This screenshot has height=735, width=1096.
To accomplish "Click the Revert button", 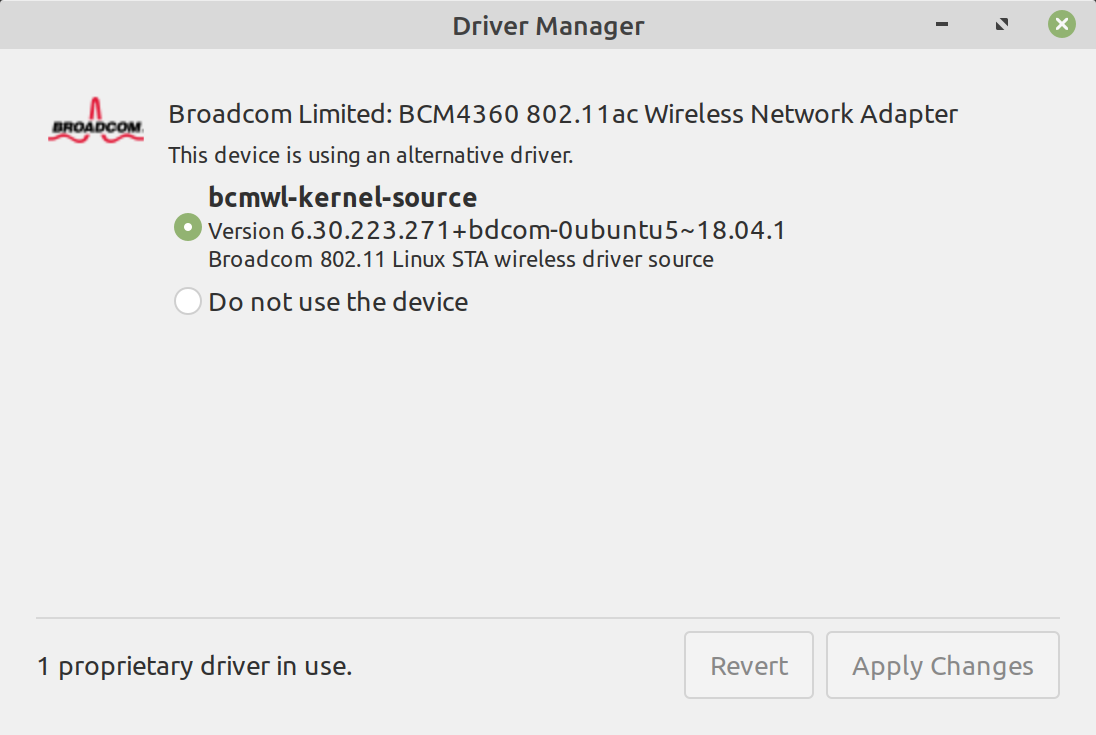I will (749, 665).
